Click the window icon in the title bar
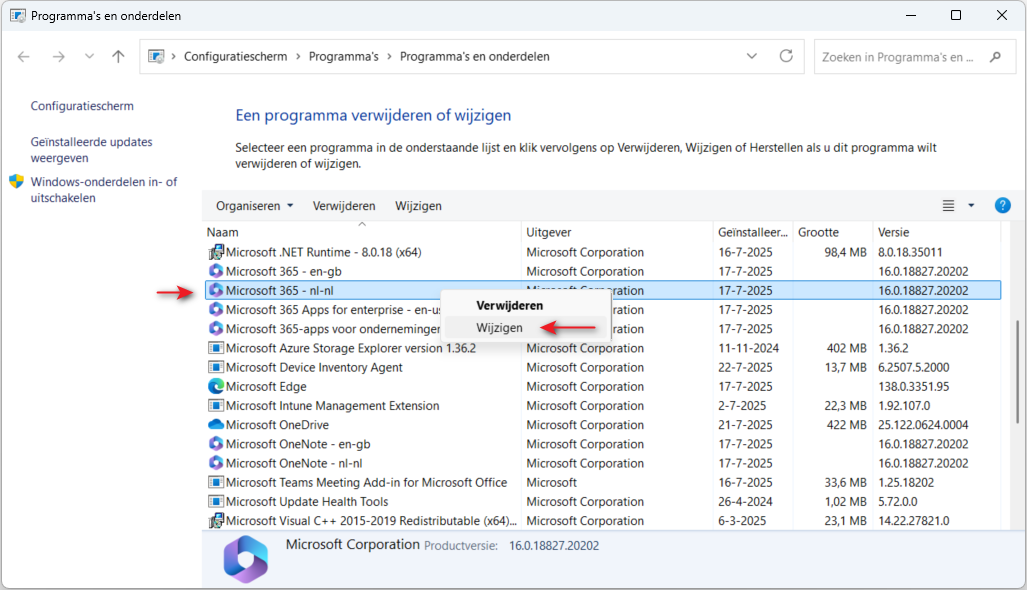 (x=18, y=16)
